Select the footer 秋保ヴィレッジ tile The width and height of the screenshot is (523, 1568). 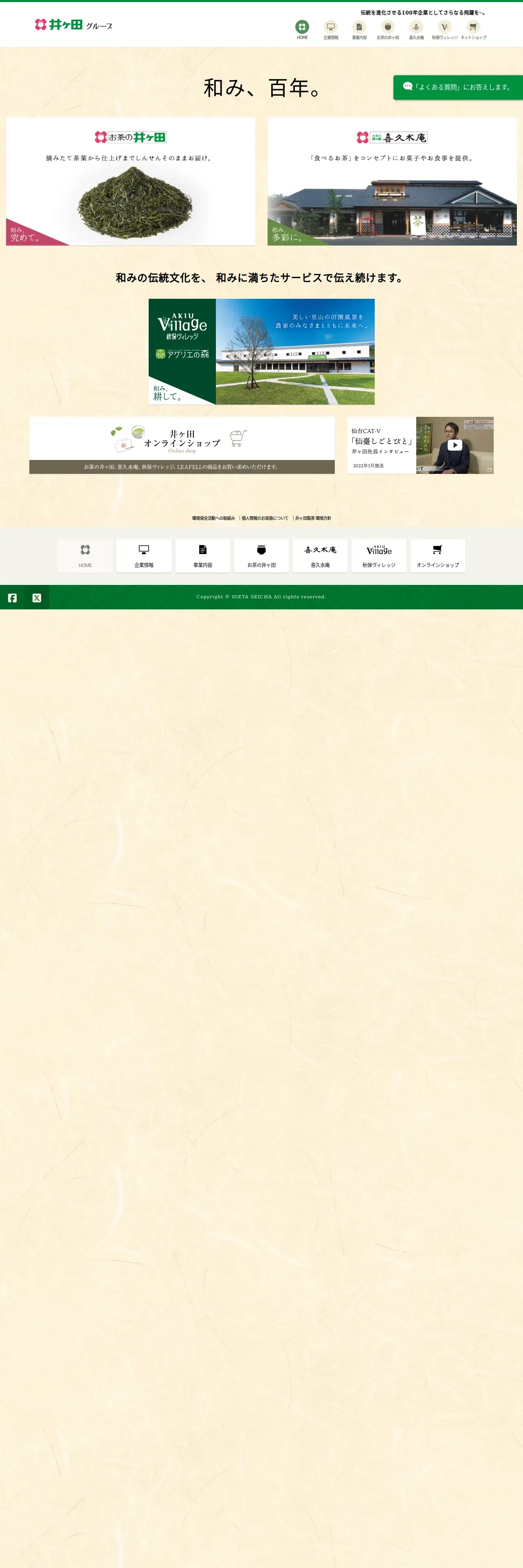tap(379, 556)
